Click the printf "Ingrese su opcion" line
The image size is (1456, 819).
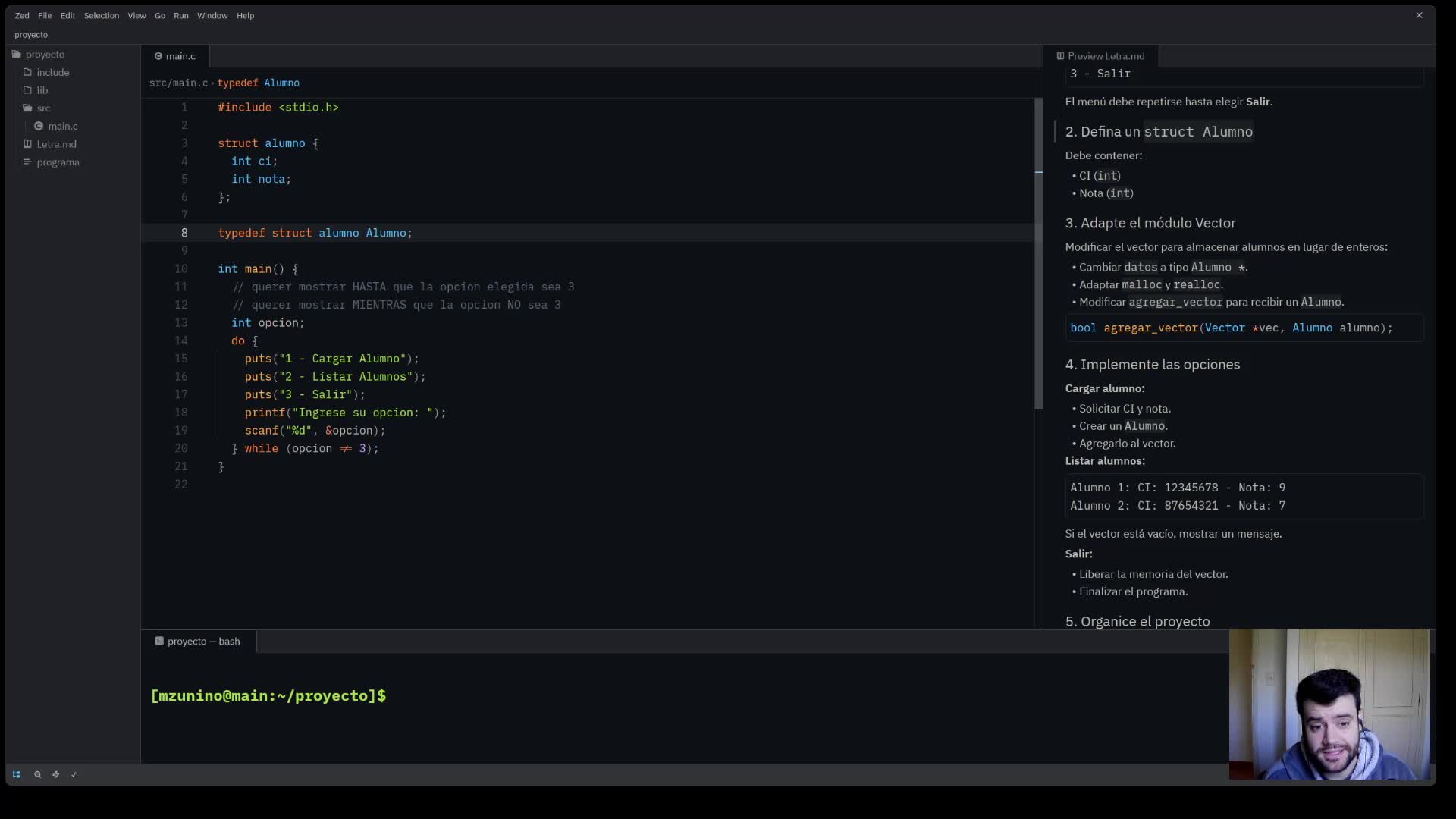(x=345, y=413)
